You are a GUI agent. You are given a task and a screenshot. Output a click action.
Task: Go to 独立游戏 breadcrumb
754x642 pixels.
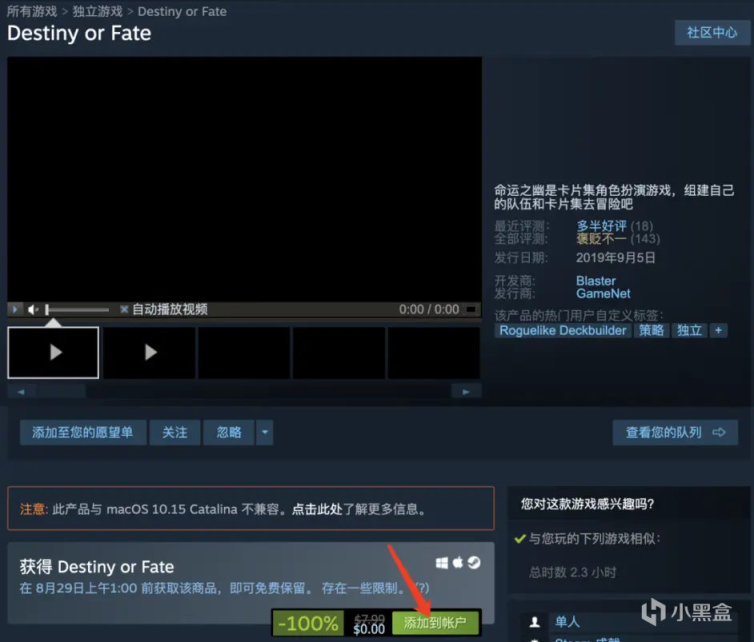[98, 11]
